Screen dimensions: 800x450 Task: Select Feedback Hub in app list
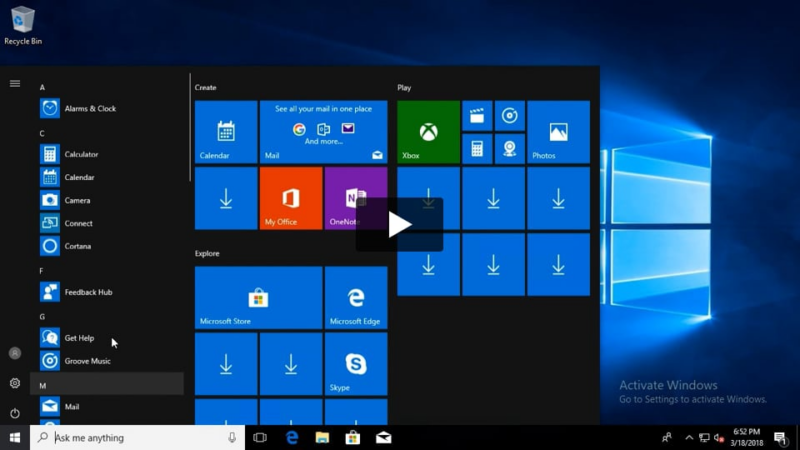[x=88, y=292]
